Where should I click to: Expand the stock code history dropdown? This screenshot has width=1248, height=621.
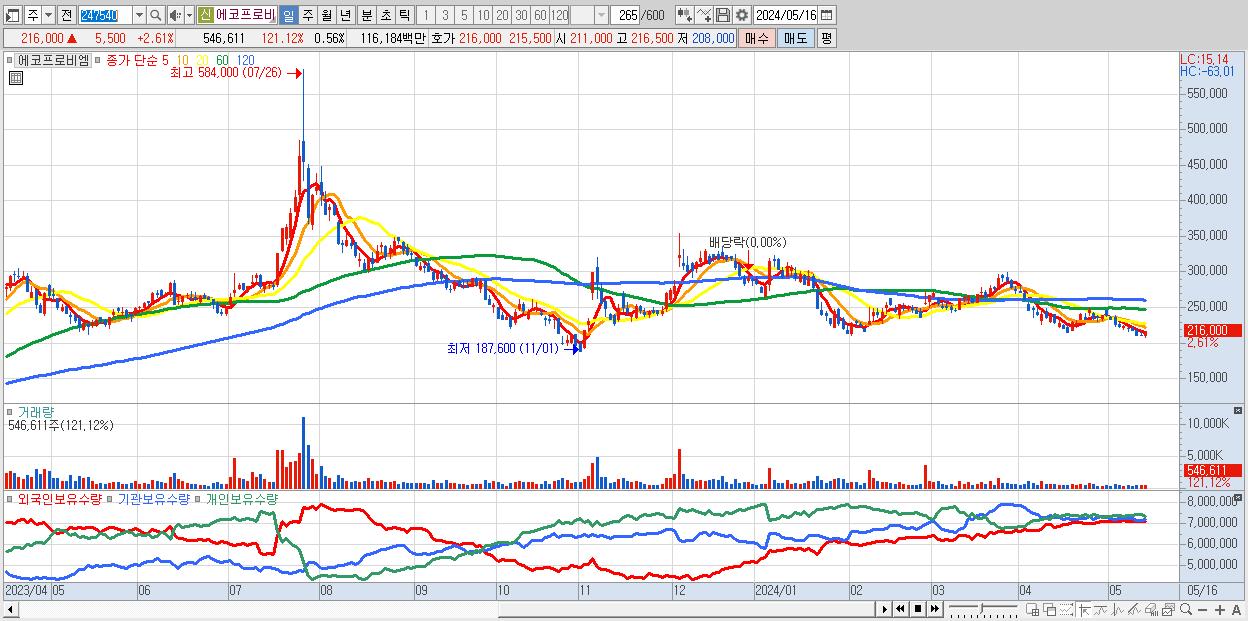pyautogui.click(x=139, y=15)
